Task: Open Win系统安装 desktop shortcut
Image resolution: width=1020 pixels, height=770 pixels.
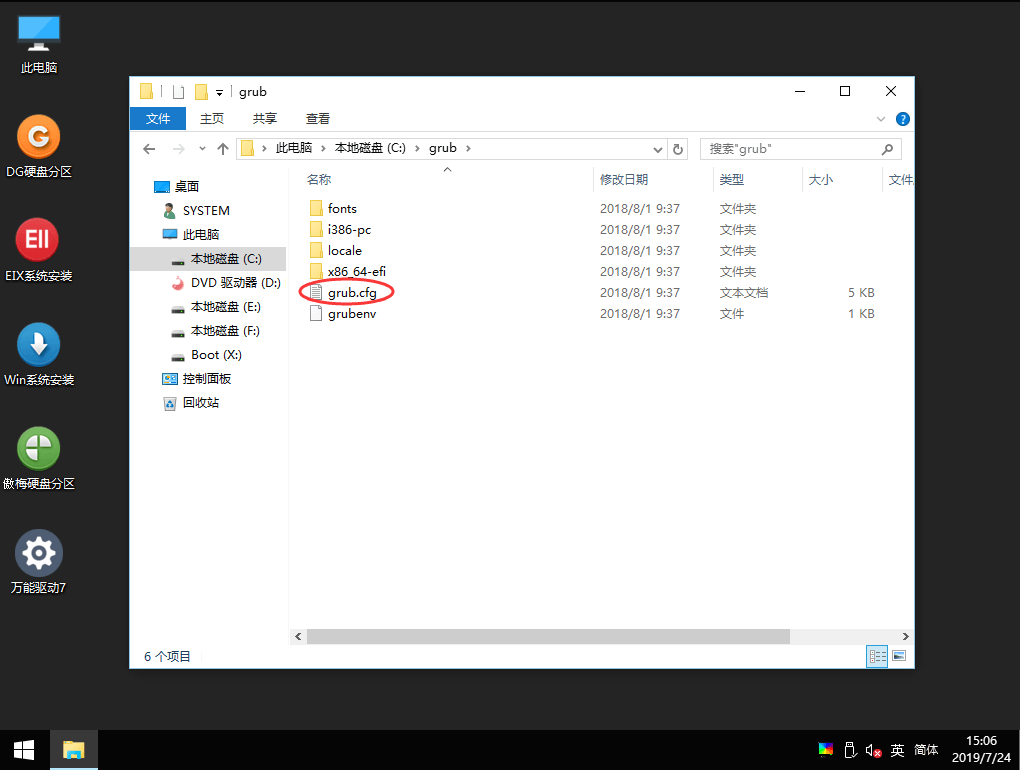Action: (39, 354)
